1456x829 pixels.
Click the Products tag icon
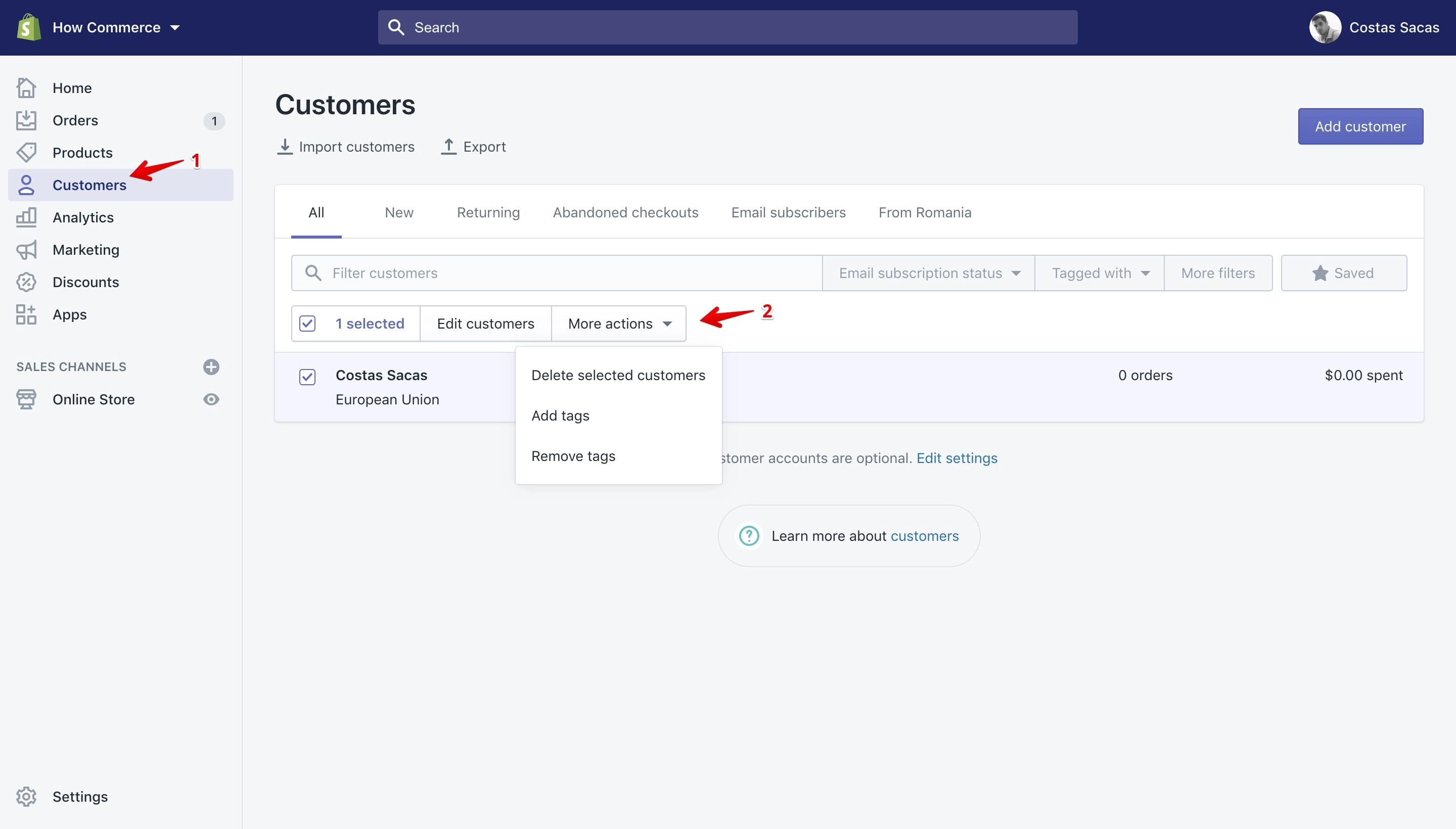pyautogui.click(x=26, y=153)
